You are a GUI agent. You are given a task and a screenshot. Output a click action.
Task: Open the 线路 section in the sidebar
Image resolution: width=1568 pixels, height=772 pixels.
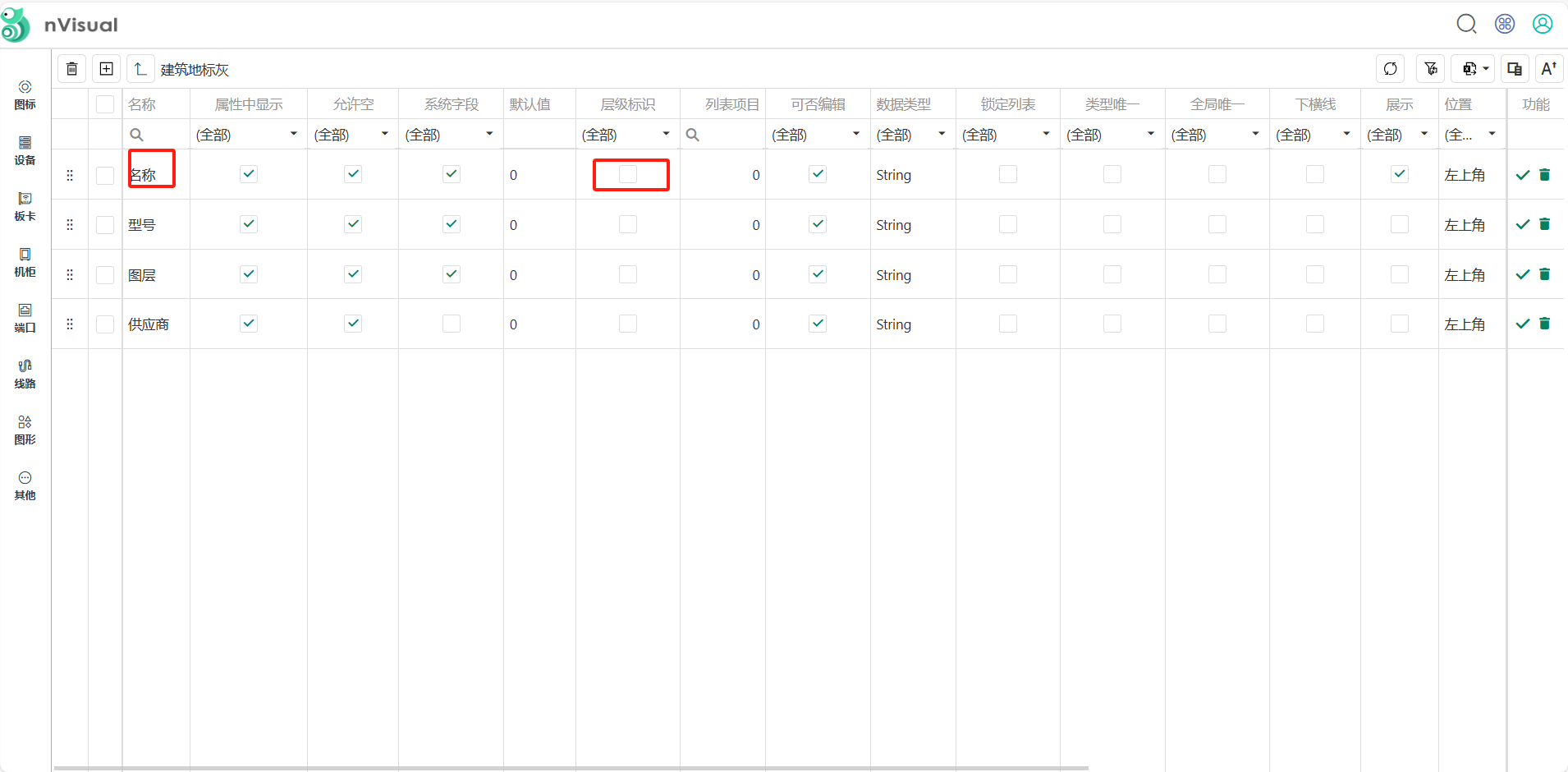tap(25, 375)
